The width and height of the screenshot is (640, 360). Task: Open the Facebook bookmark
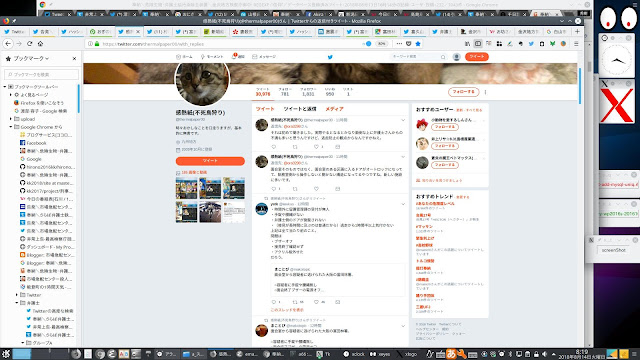(33, 143)
